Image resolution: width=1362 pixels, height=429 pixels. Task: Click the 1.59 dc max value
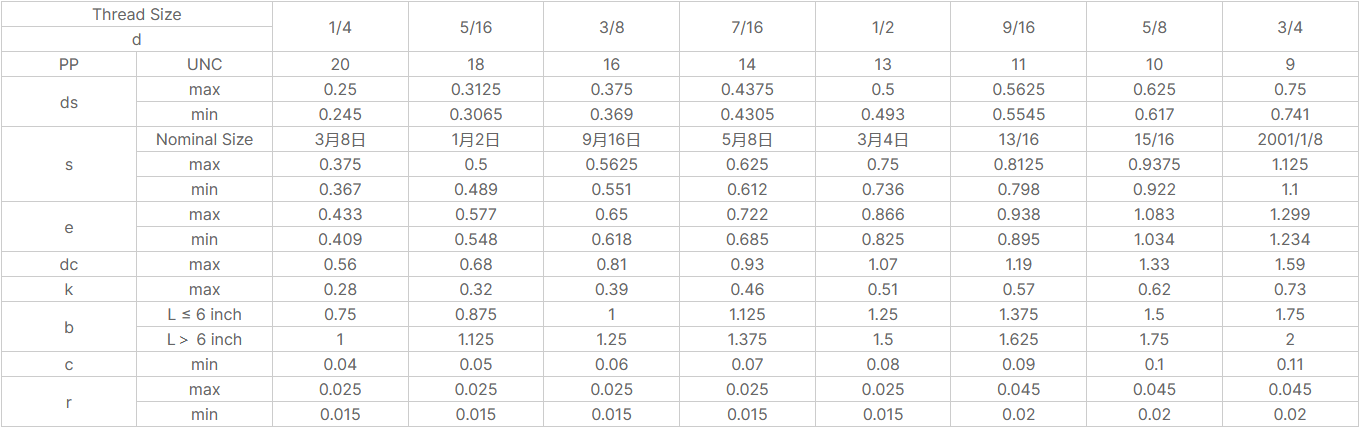pyautogui.click(x=1290, y=264)
